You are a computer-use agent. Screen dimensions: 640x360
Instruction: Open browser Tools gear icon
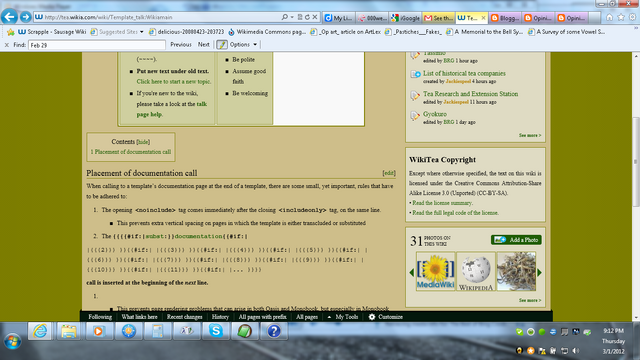[632, 17]
